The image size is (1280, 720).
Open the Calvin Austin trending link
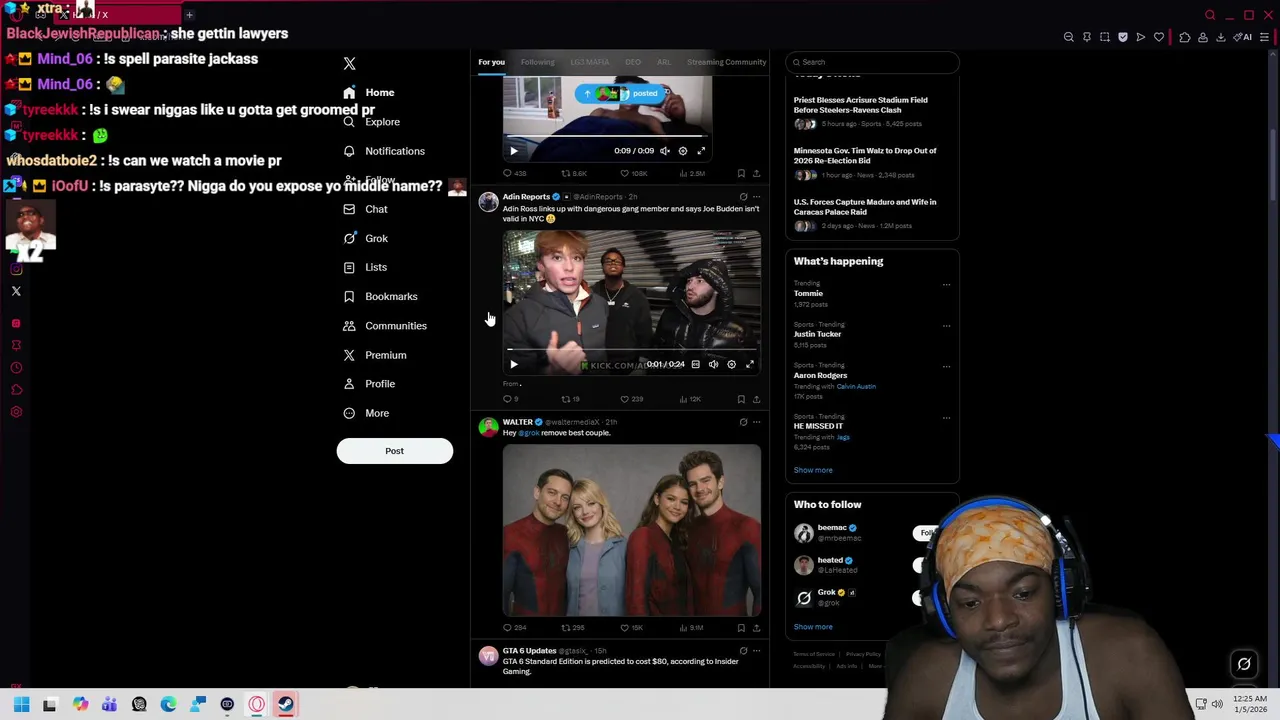pos(856,386)
